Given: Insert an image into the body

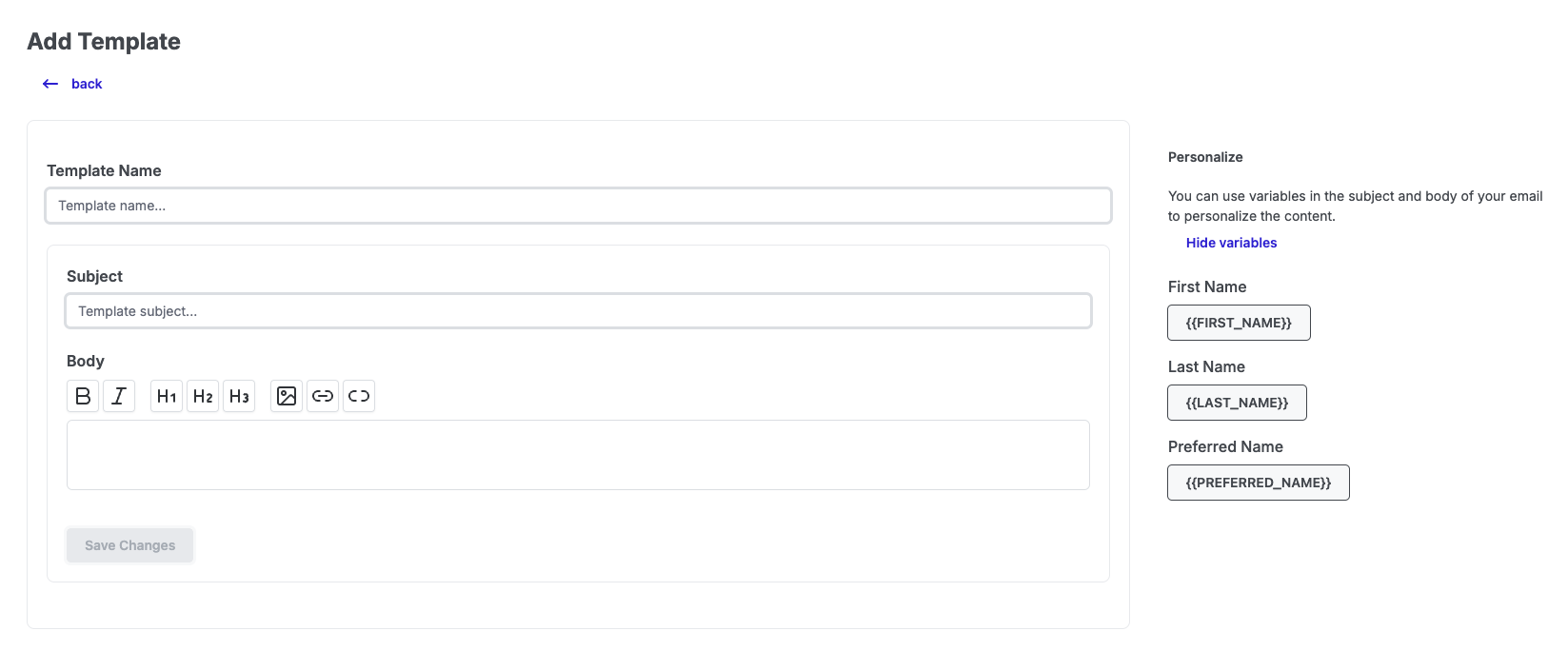Looking at the screenshot, I should click(x=287, y=396).
